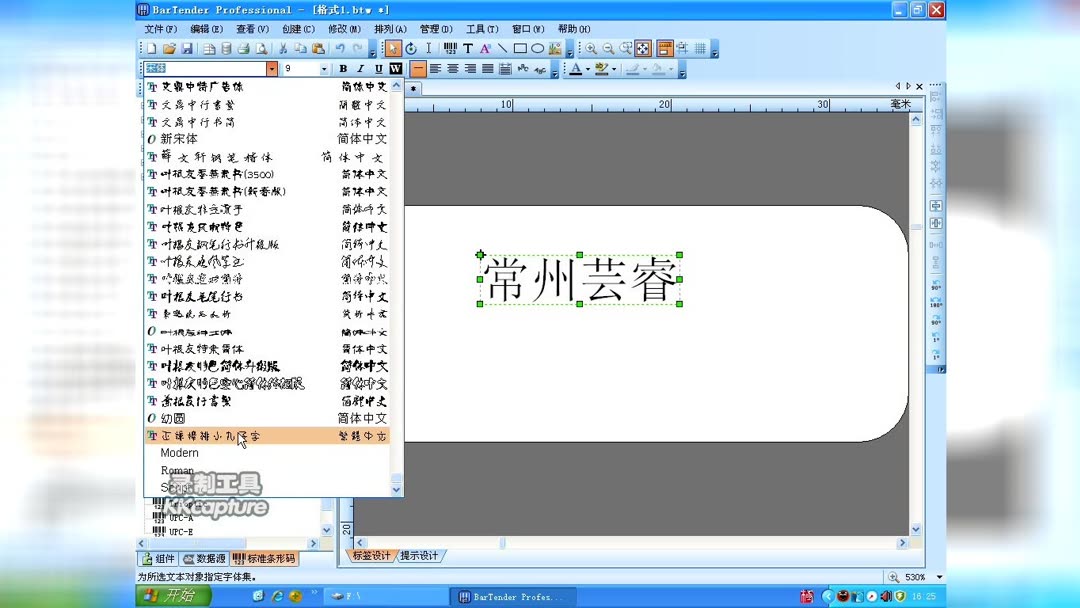Select the rectangle drawing tool
Viewport: 1080px width, 608px height.
click(x=521, y=48)
